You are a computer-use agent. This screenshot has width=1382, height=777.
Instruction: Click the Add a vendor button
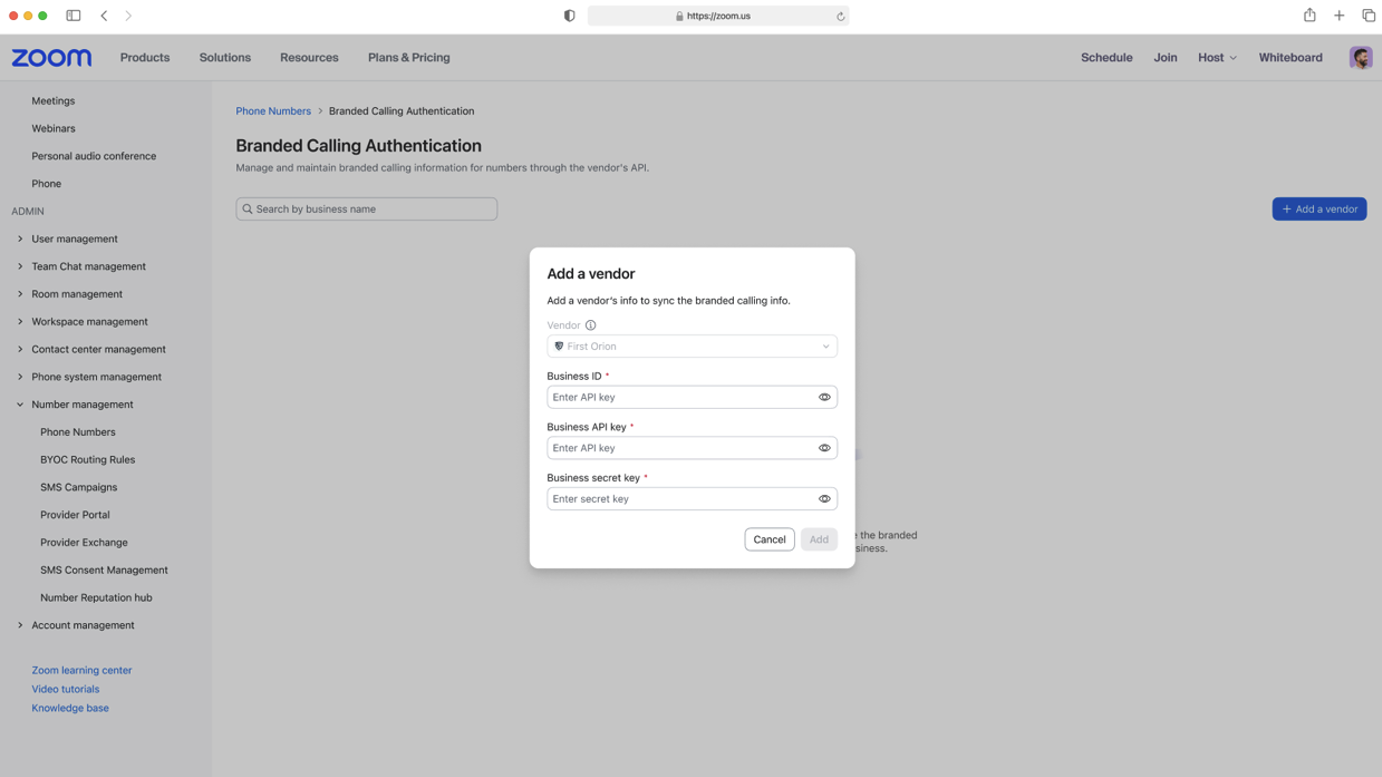[x=1319, y=209]
